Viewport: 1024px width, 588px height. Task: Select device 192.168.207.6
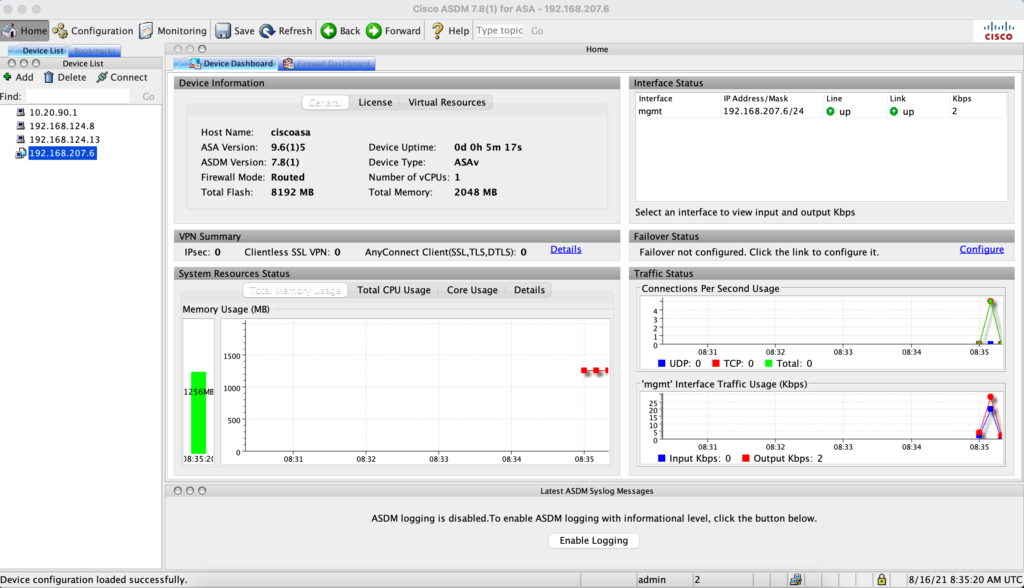[x=62, y=153]
